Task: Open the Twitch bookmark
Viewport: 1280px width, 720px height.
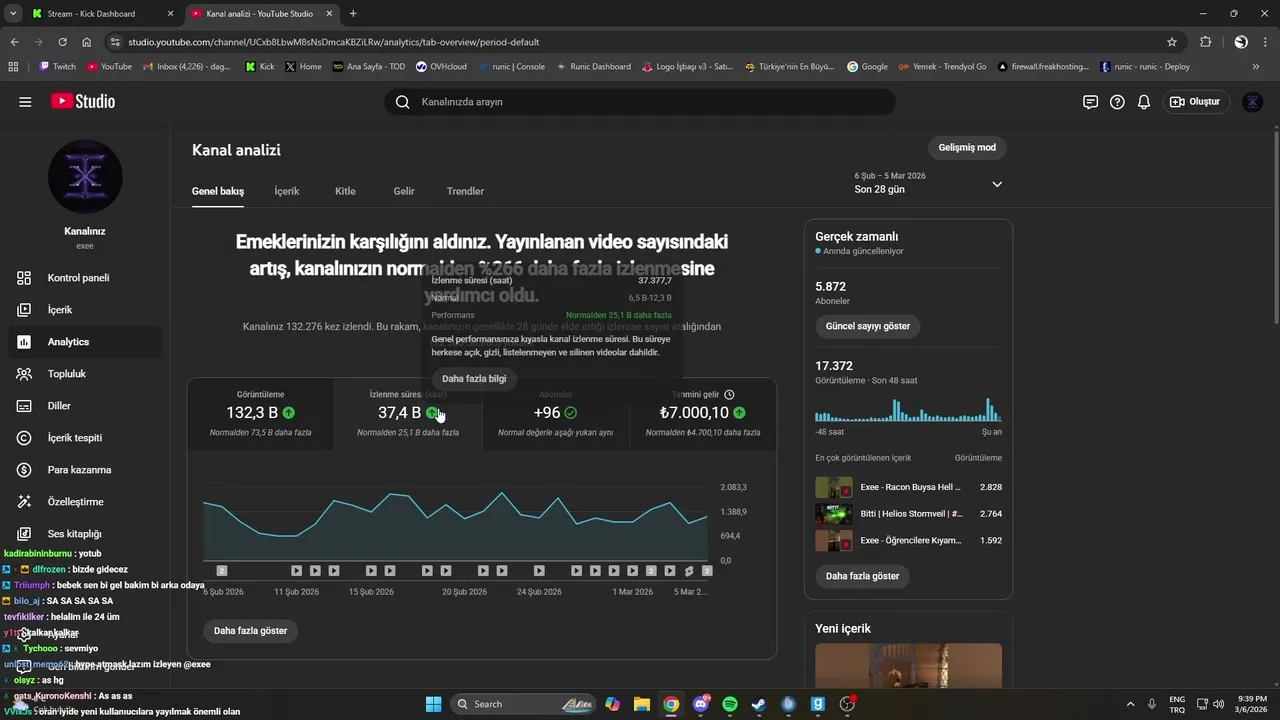Action: (58, 67)
